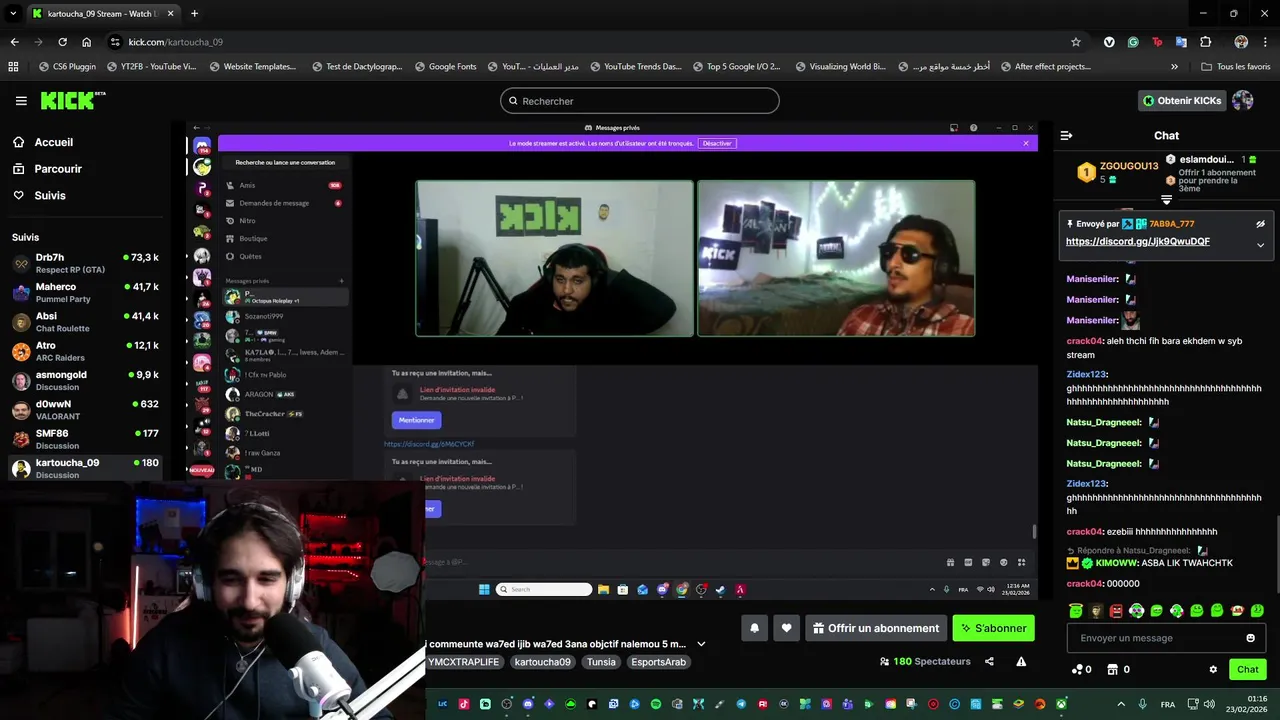The image size is (1280, 720).
Task: Bookmark page with star icon
Action: coord(1076,42)
